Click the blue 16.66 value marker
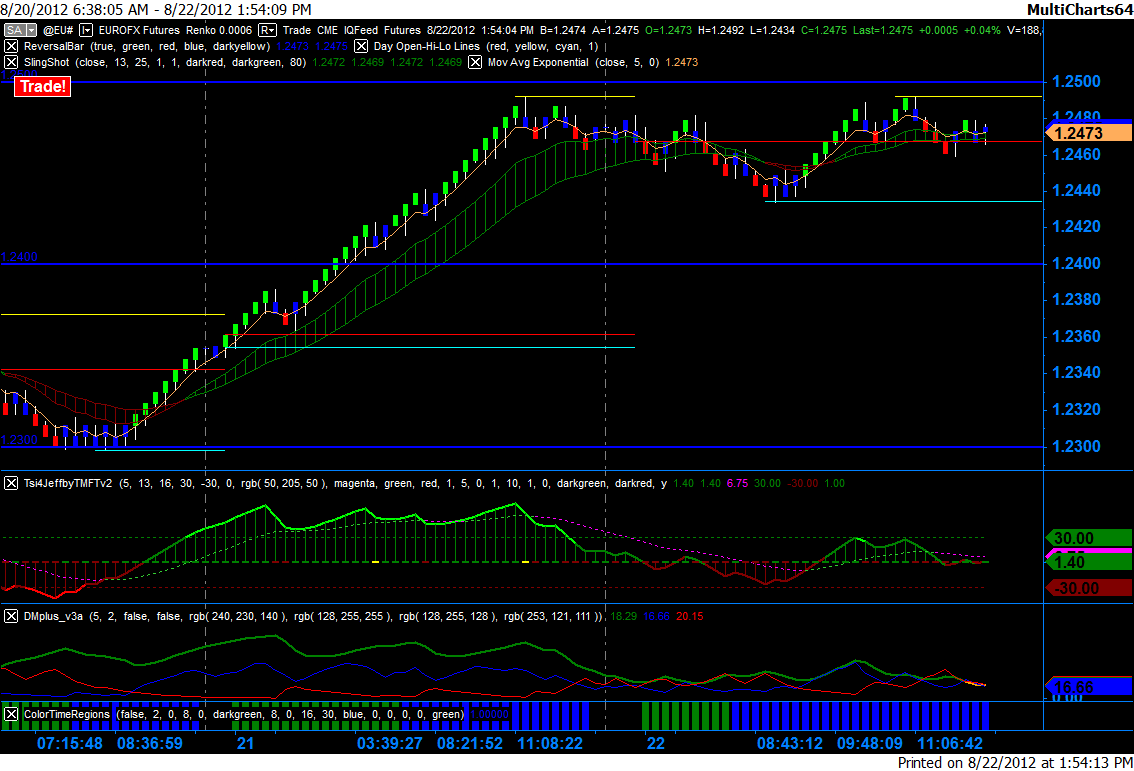Screen dimensions: 1134x771 coord(1088,687)
